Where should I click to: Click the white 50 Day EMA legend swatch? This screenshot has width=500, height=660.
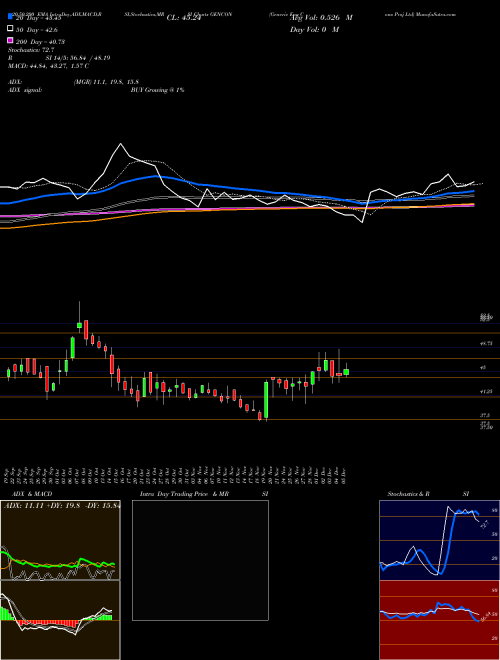(11, 29)
